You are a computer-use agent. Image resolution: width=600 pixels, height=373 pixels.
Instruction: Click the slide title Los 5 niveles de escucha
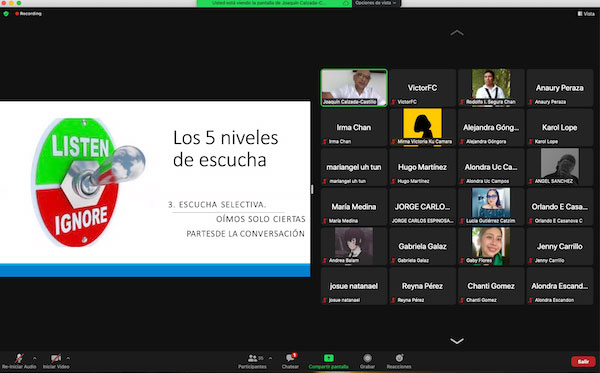click(x=225, y=149)
